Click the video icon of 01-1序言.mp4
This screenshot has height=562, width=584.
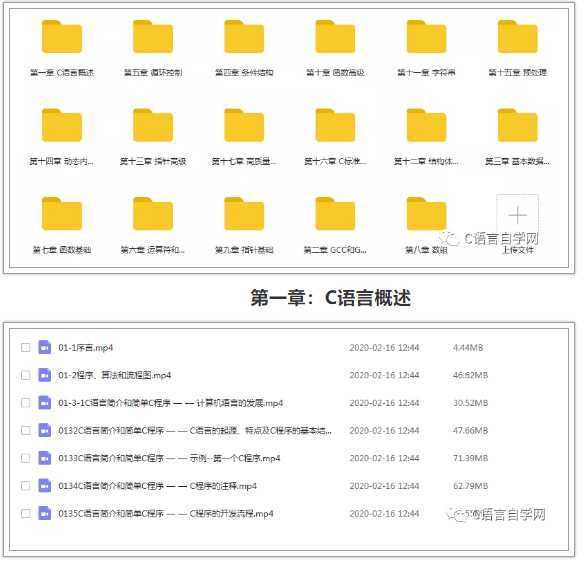tap(45, 347)
